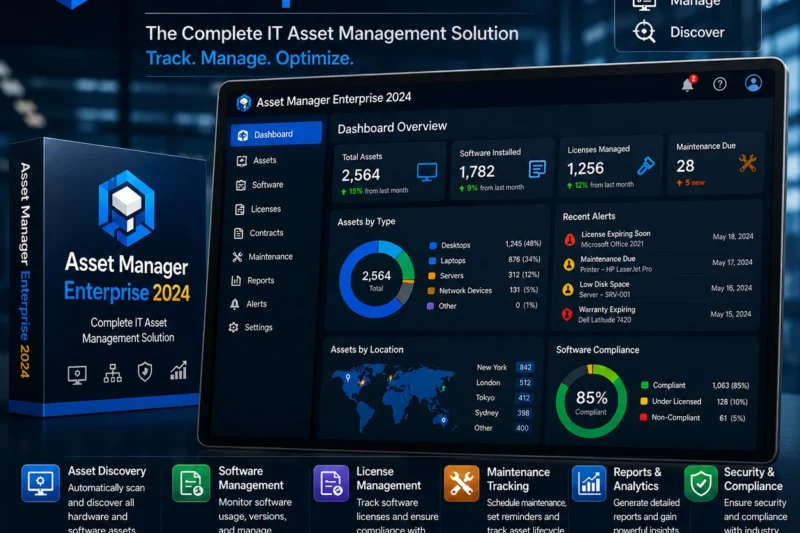Click 'Network Devices' in the assets legend
Viewport: 800px width, 533px height.
pos(465,291)
